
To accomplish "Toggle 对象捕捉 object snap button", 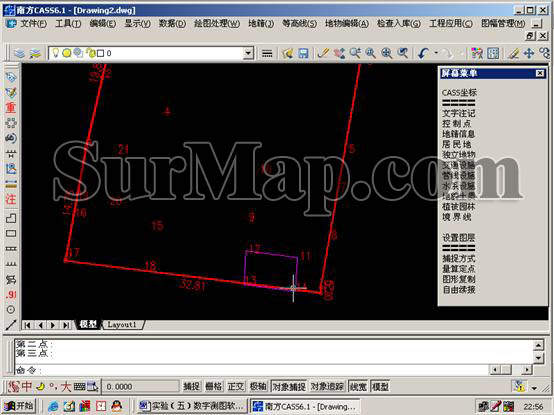I will pos(289,386).
